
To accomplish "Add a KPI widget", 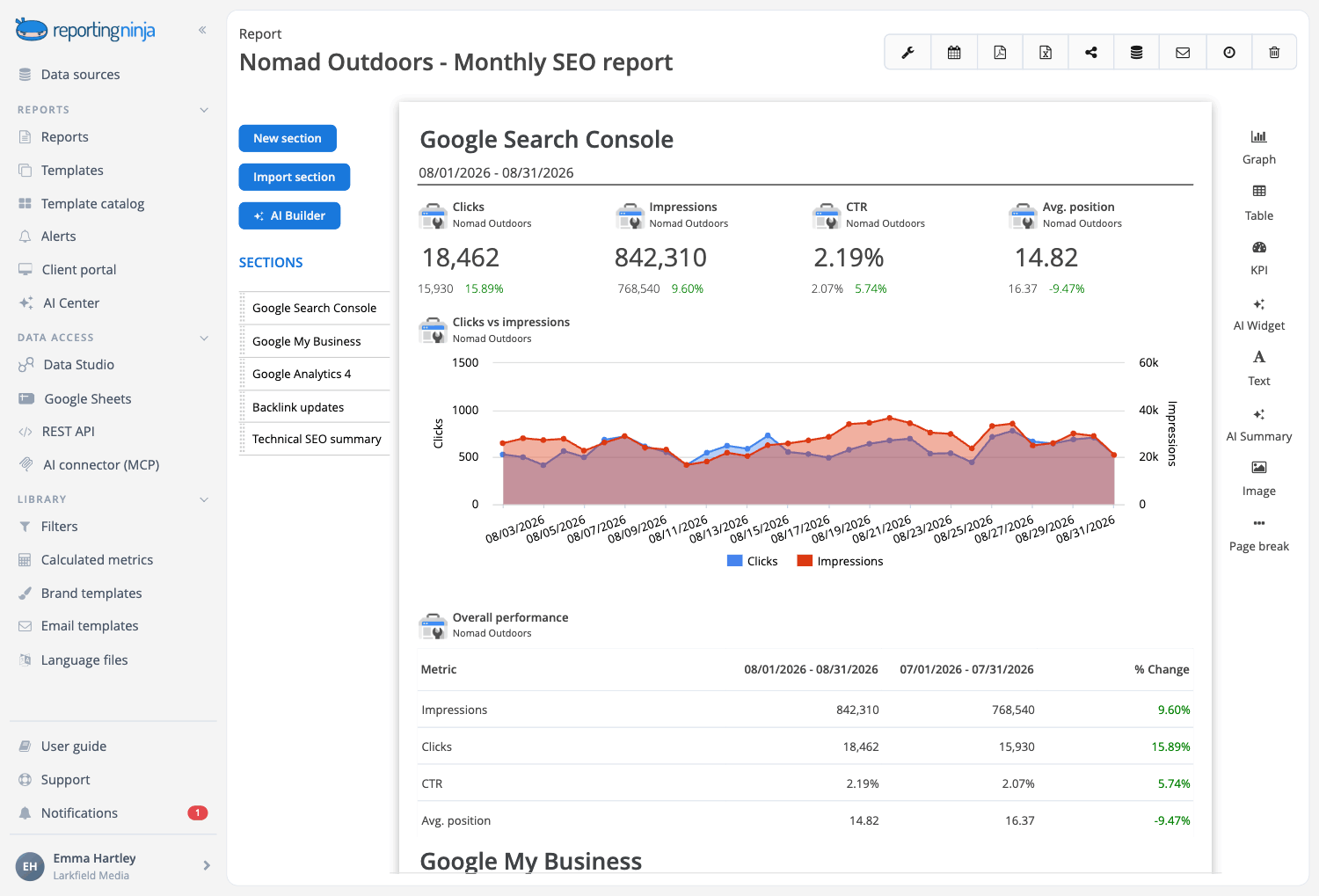I will pos(1259,259).
